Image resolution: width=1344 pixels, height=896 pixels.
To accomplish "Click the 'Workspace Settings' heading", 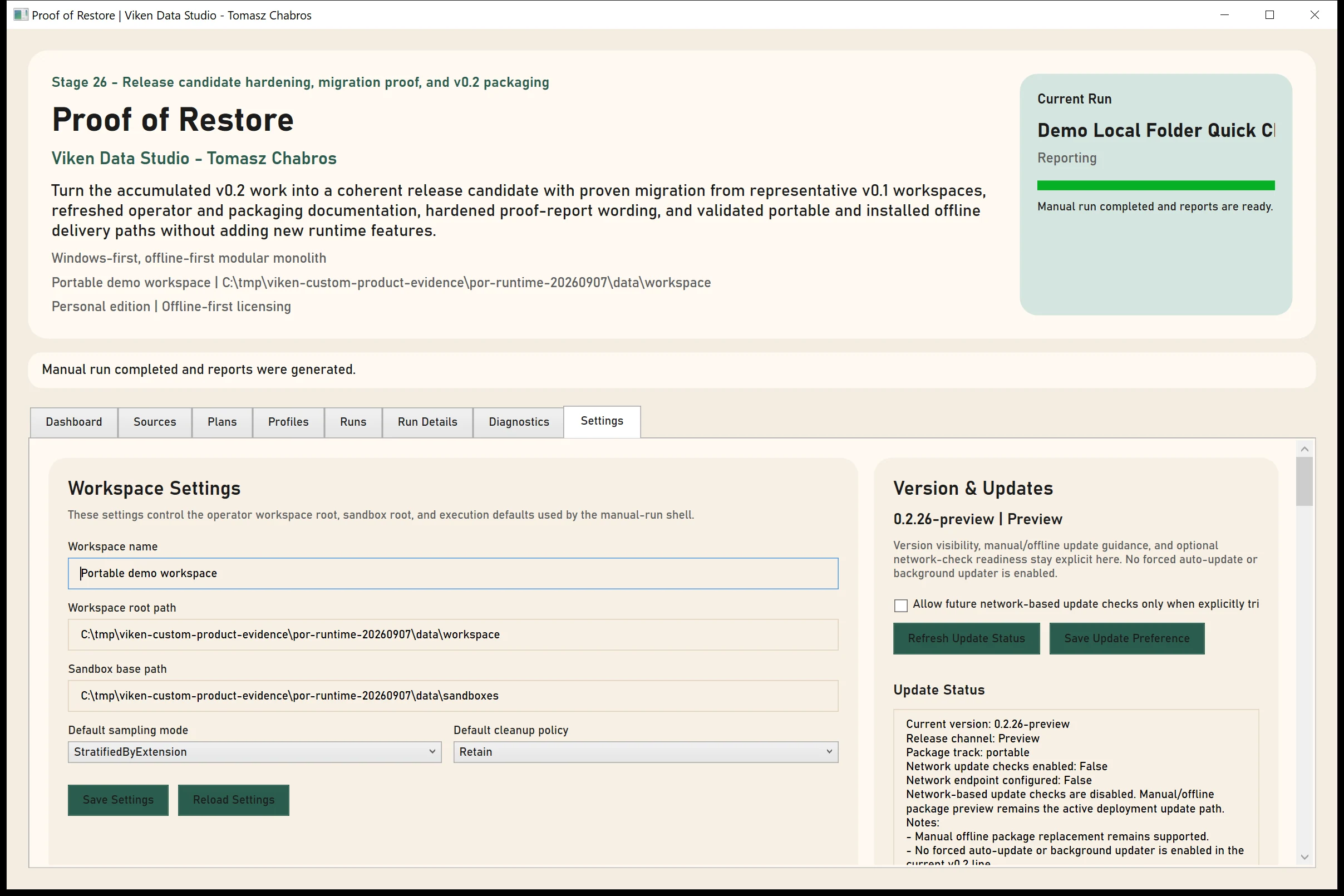I will tap(154, 488).
